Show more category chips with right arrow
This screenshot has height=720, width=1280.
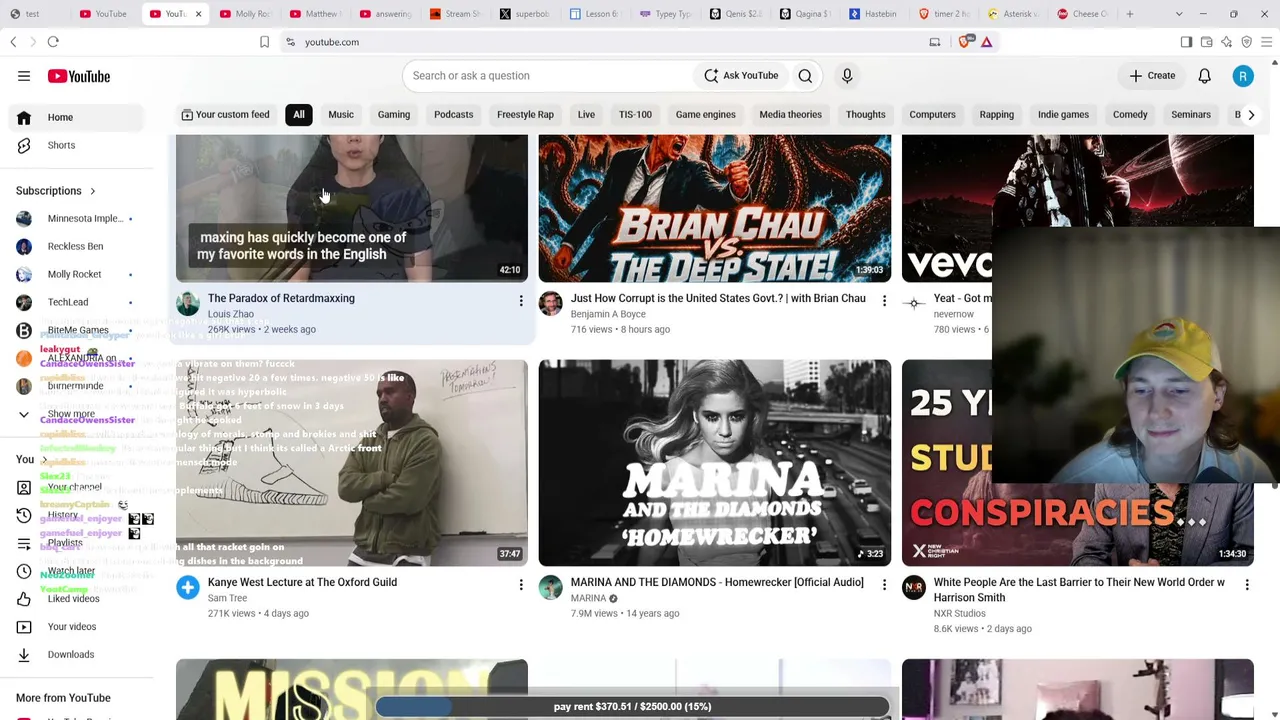1251,115
